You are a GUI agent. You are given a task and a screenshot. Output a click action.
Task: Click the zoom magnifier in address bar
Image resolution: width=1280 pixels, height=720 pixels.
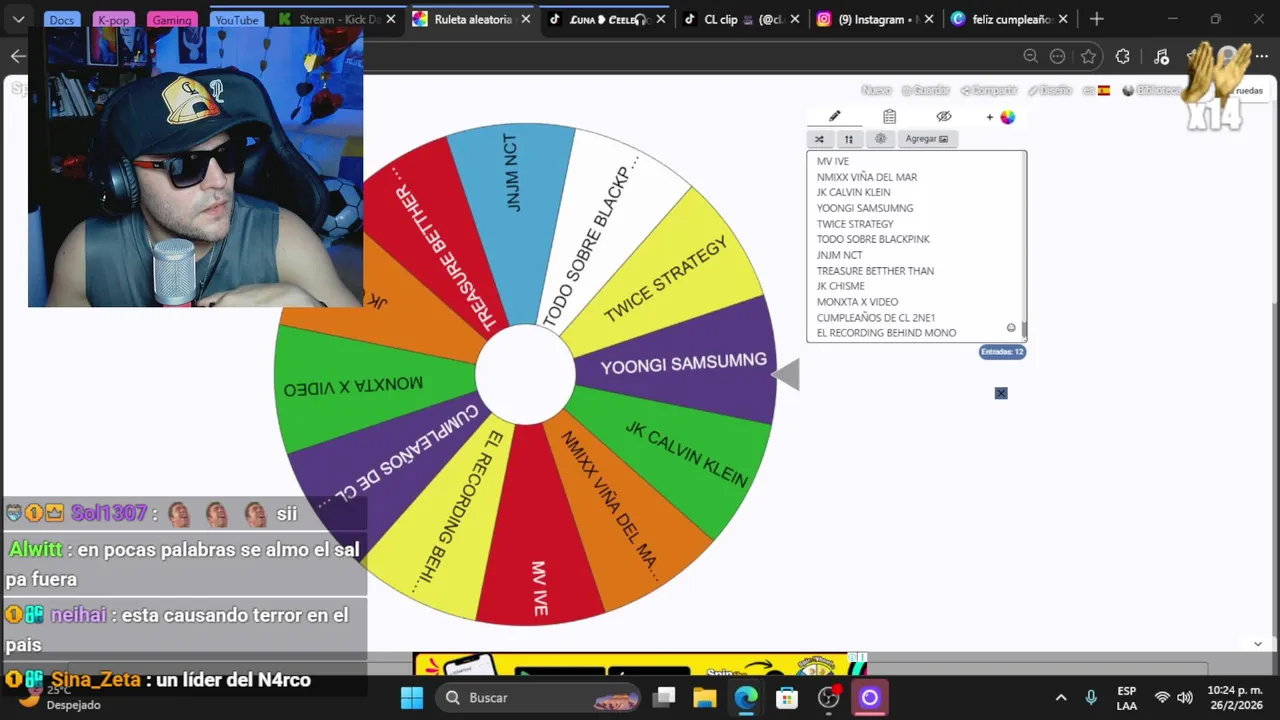click(1030, 56)
